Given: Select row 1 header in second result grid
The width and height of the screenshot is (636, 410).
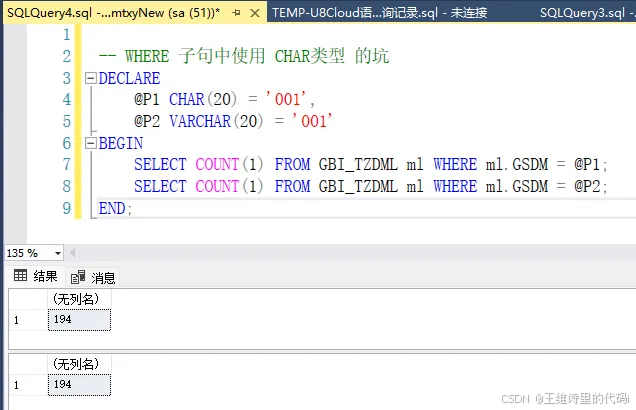Looking at the screenshot, I should (26, 384).
